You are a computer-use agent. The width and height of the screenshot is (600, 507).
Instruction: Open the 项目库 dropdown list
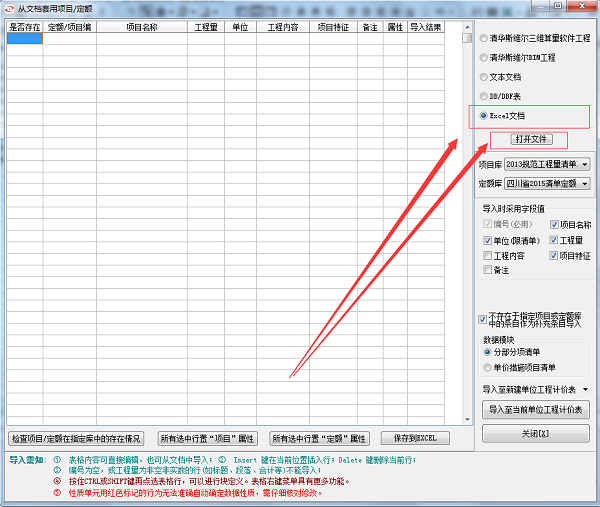(x=585, y=165)
